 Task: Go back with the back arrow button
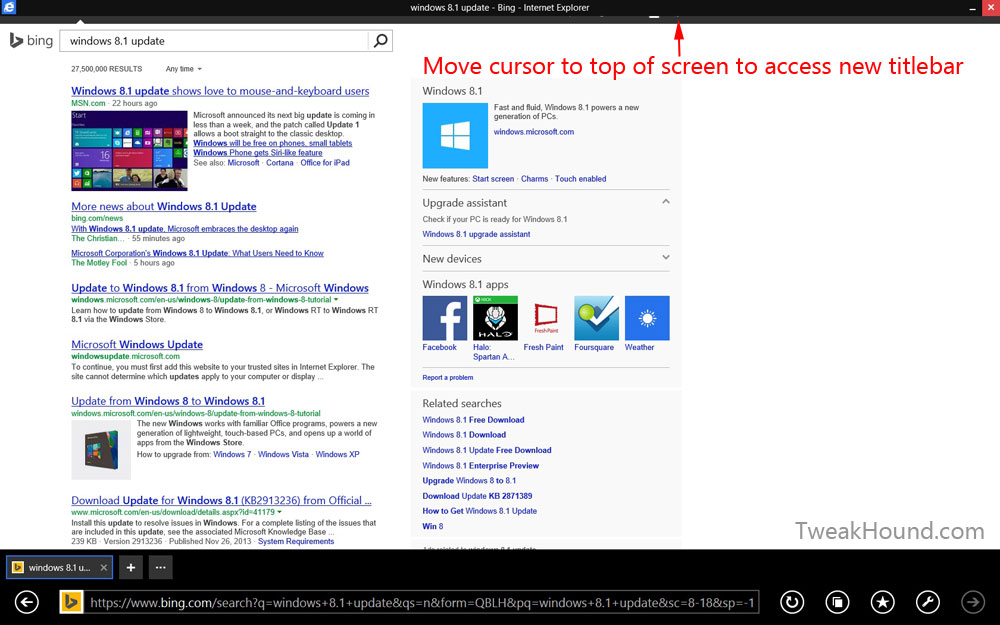coord(27,602)
